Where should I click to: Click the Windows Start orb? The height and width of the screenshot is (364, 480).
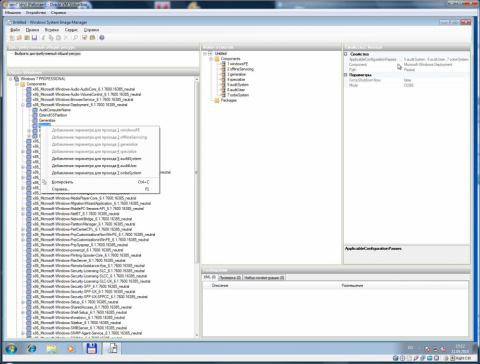tap(11, 349)
